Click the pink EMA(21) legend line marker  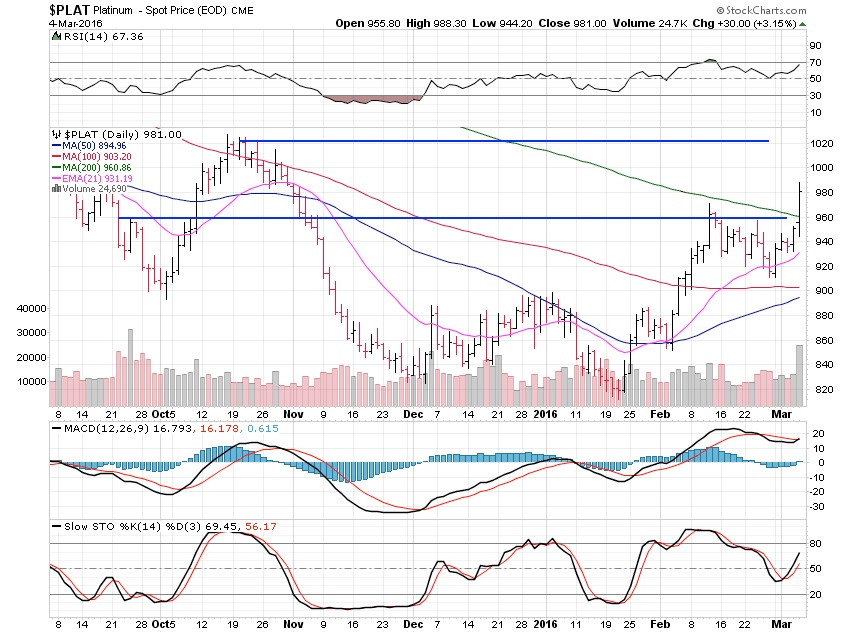coord(56,178)
